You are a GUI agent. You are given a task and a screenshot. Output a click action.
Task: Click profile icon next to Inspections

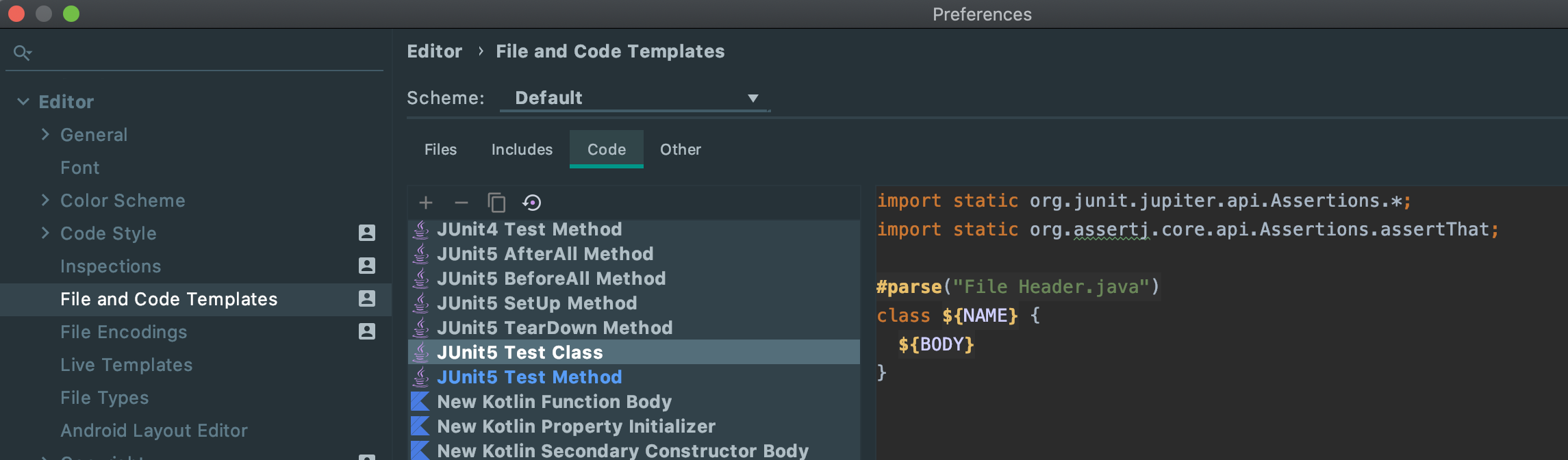click(x=367, y=266)
